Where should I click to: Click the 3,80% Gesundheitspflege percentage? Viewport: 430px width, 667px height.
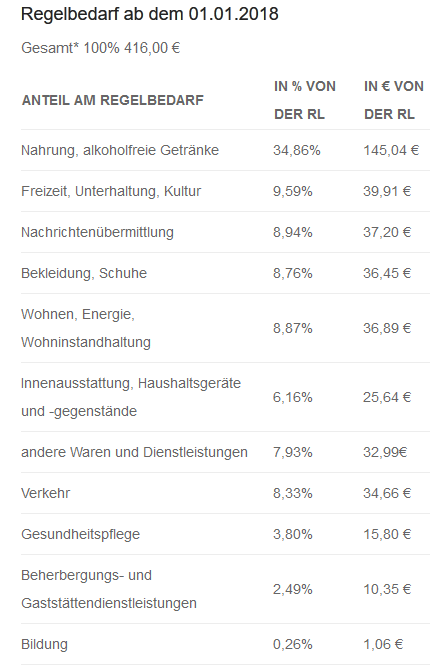(293, 534)
